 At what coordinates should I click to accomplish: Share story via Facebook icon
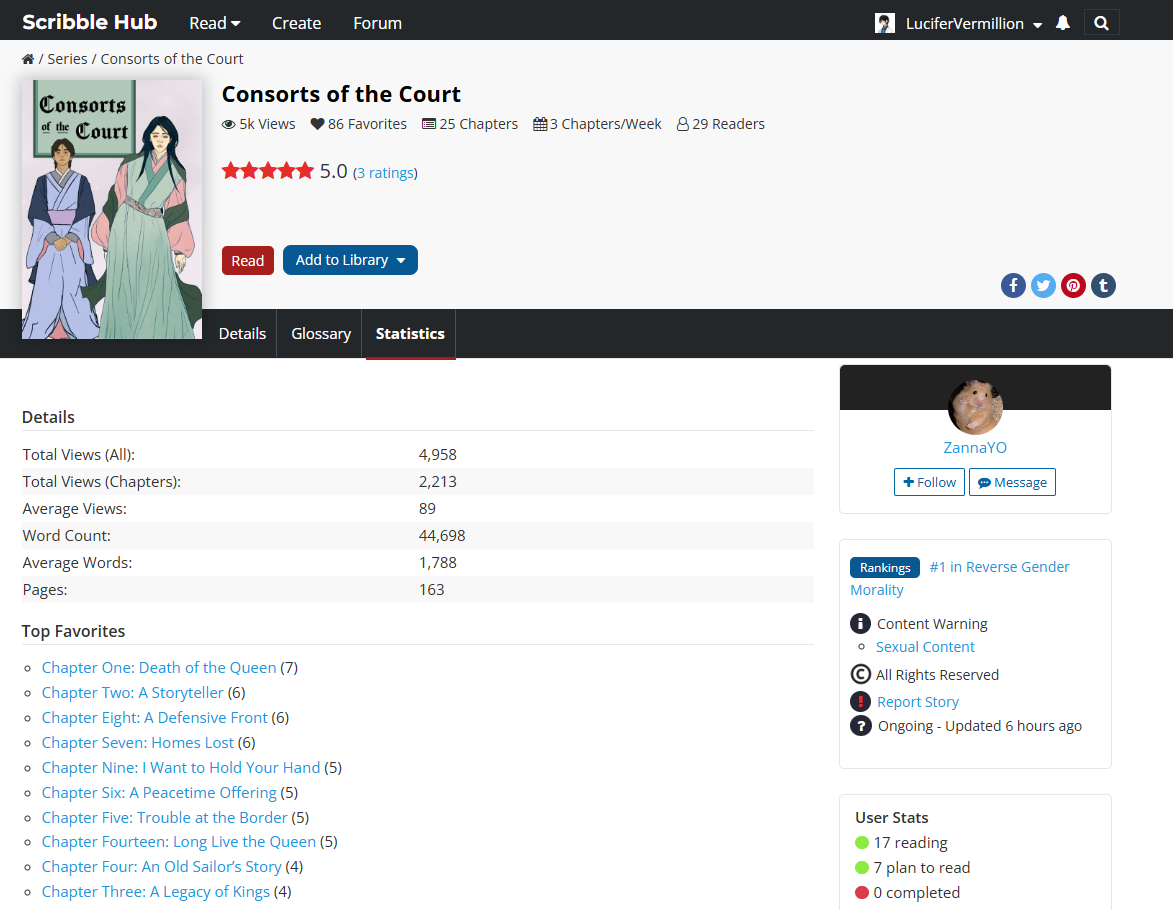pyautogui.click(x=1013, y=285)
